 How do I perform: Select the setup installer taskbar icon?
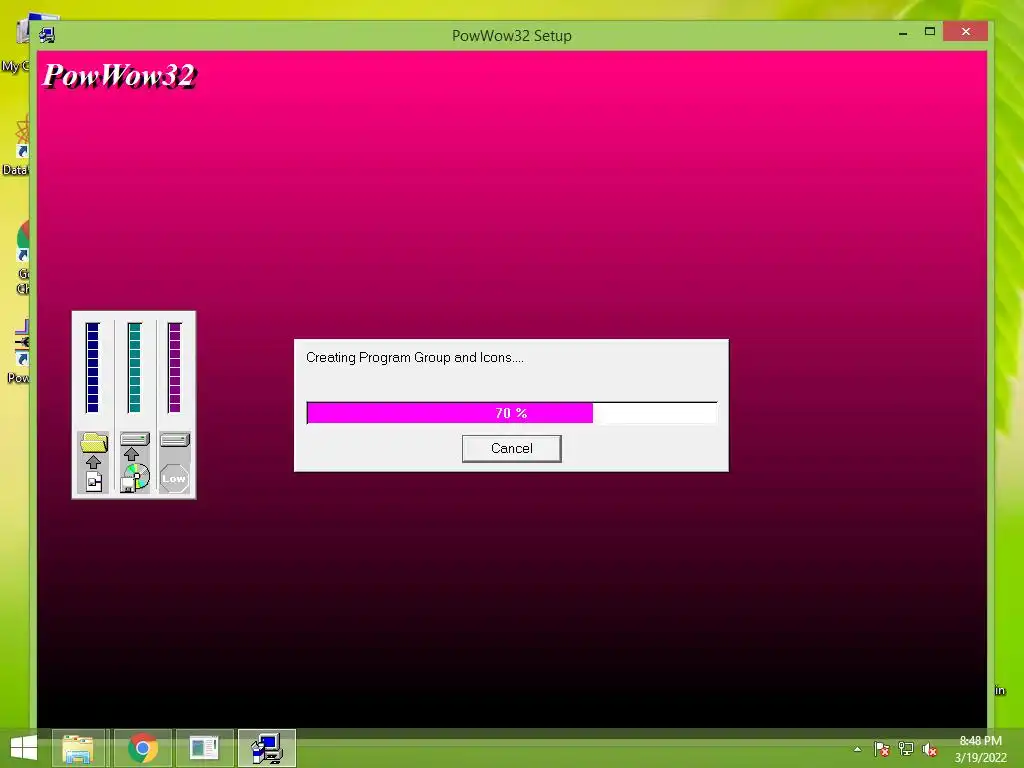tap(267, 748)
